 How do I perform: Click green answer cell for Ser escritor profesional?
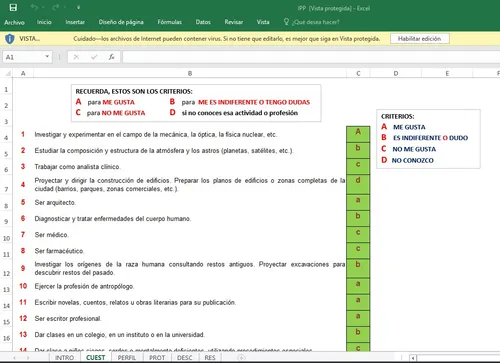coord(358,318)
